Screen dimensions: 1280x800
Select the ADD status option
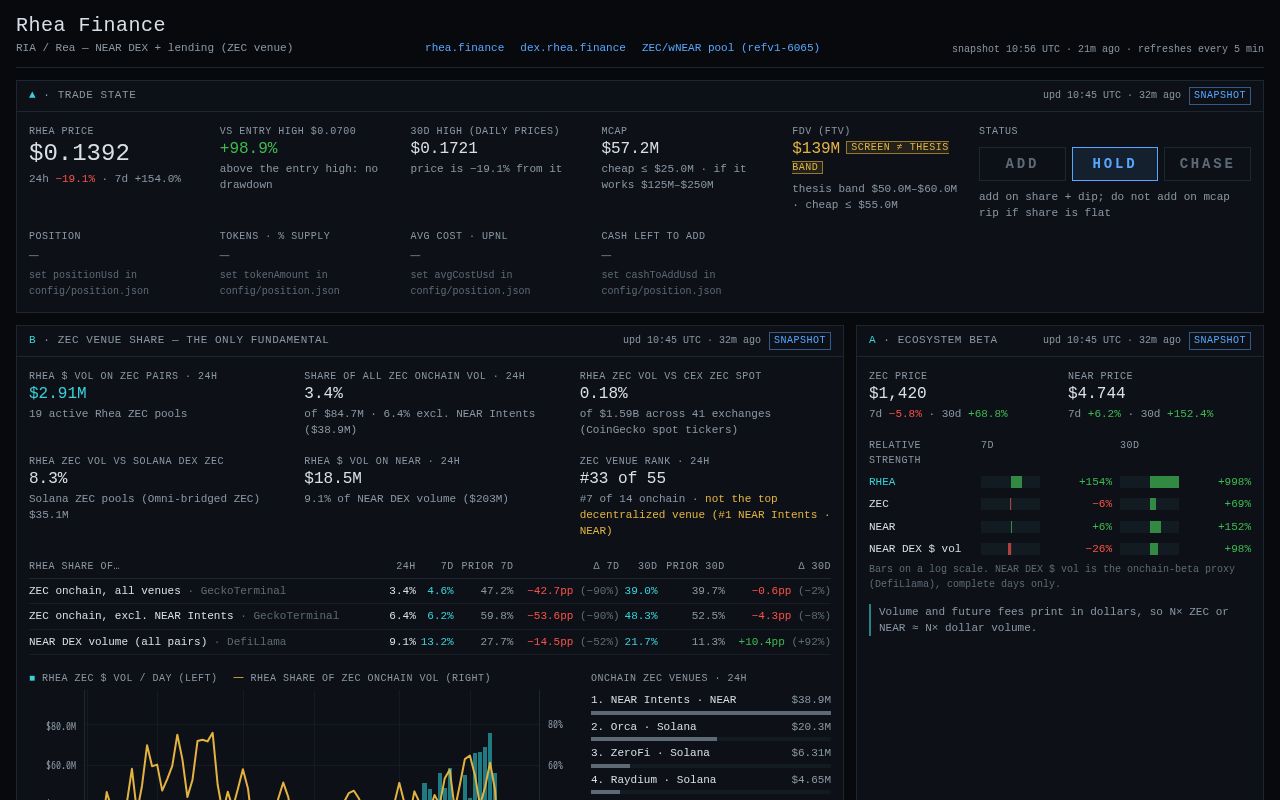(1022, 164)
